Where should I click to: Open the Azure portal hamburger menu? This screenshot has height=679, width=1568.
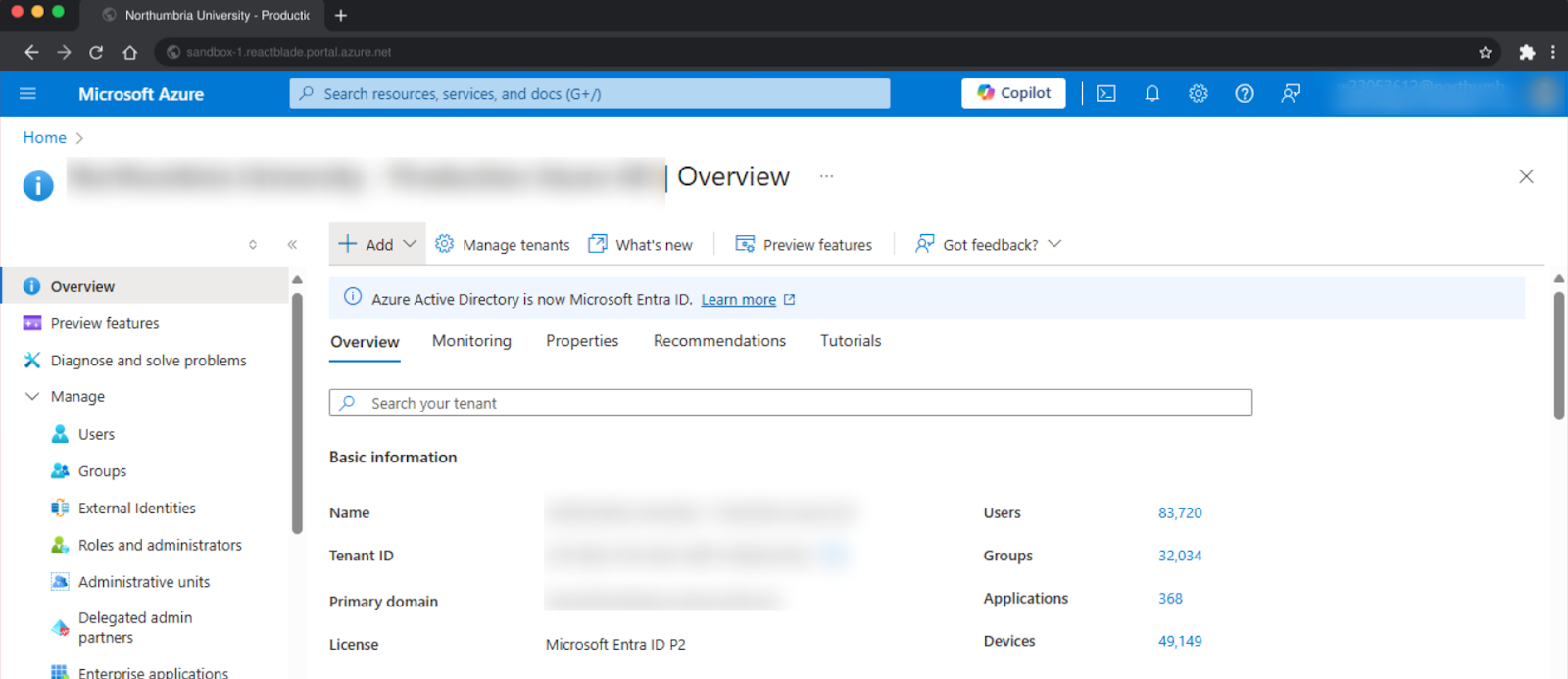coord(27,94)
